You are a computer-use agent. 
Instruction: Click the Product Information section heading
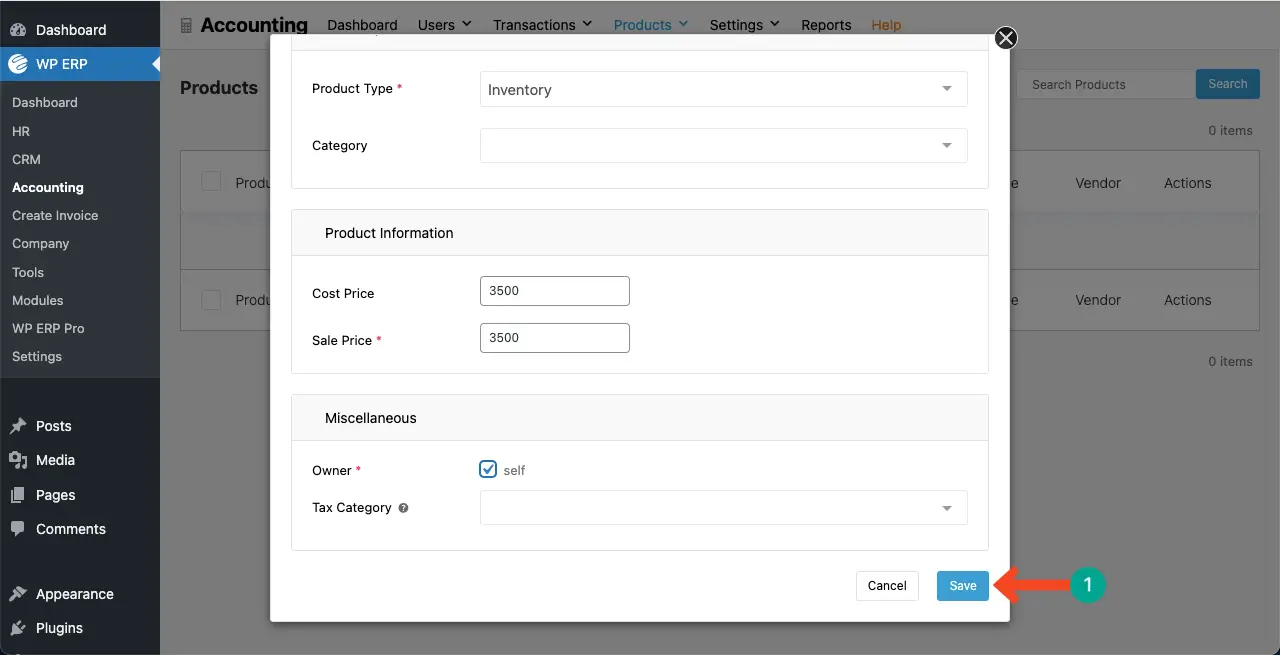tap(389, 233)
